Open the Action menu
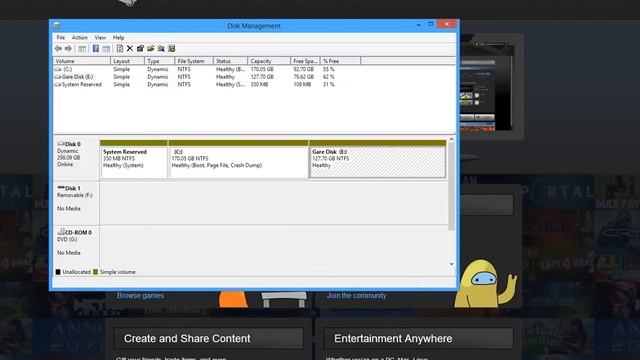640x360 pixels. tap(80, 38)
